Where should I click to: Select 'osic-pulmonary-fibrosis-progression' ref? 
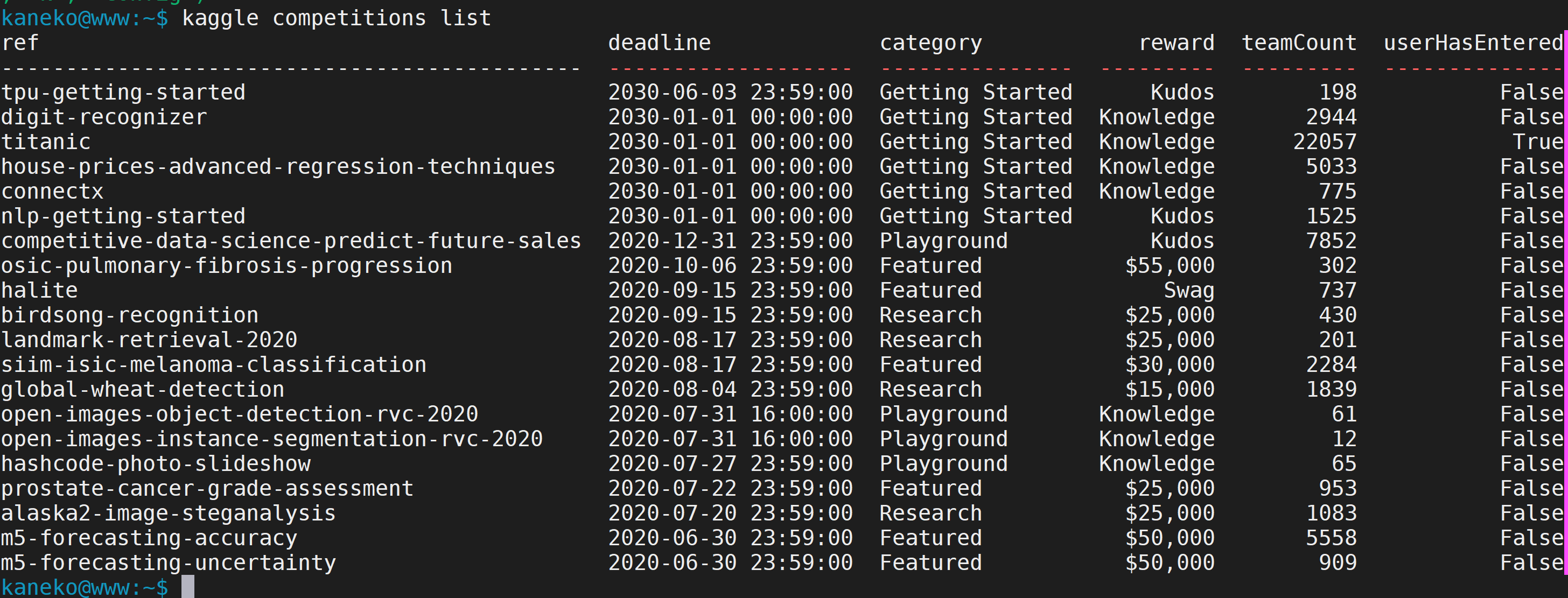coord(227,266)
